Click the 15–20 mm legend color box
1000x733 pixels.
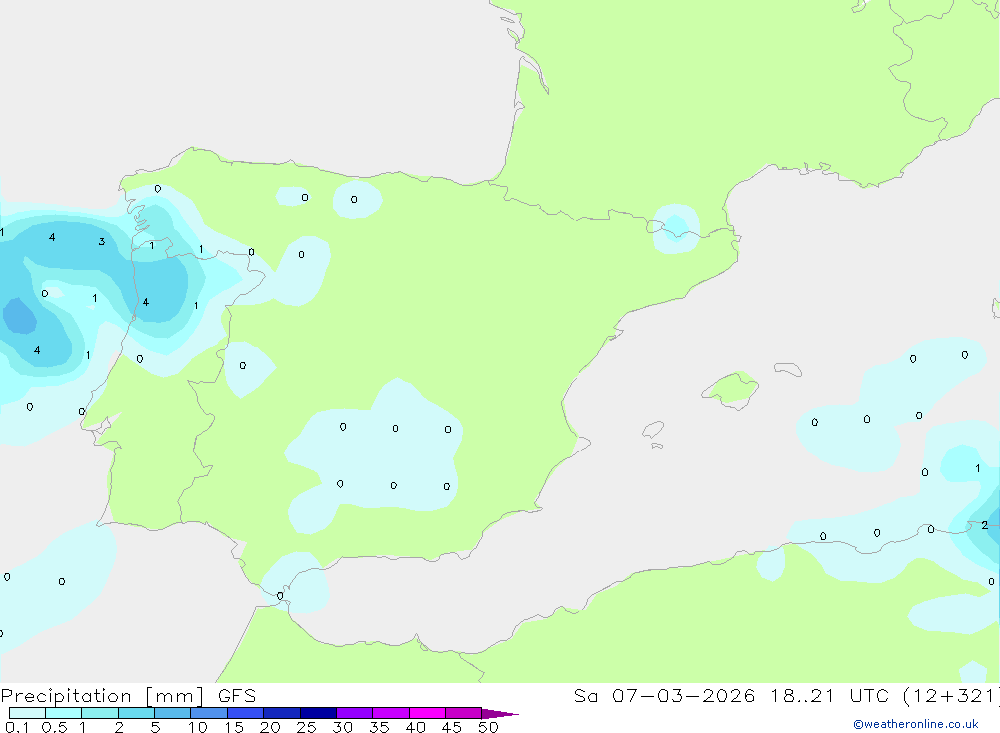click(245, 713)
